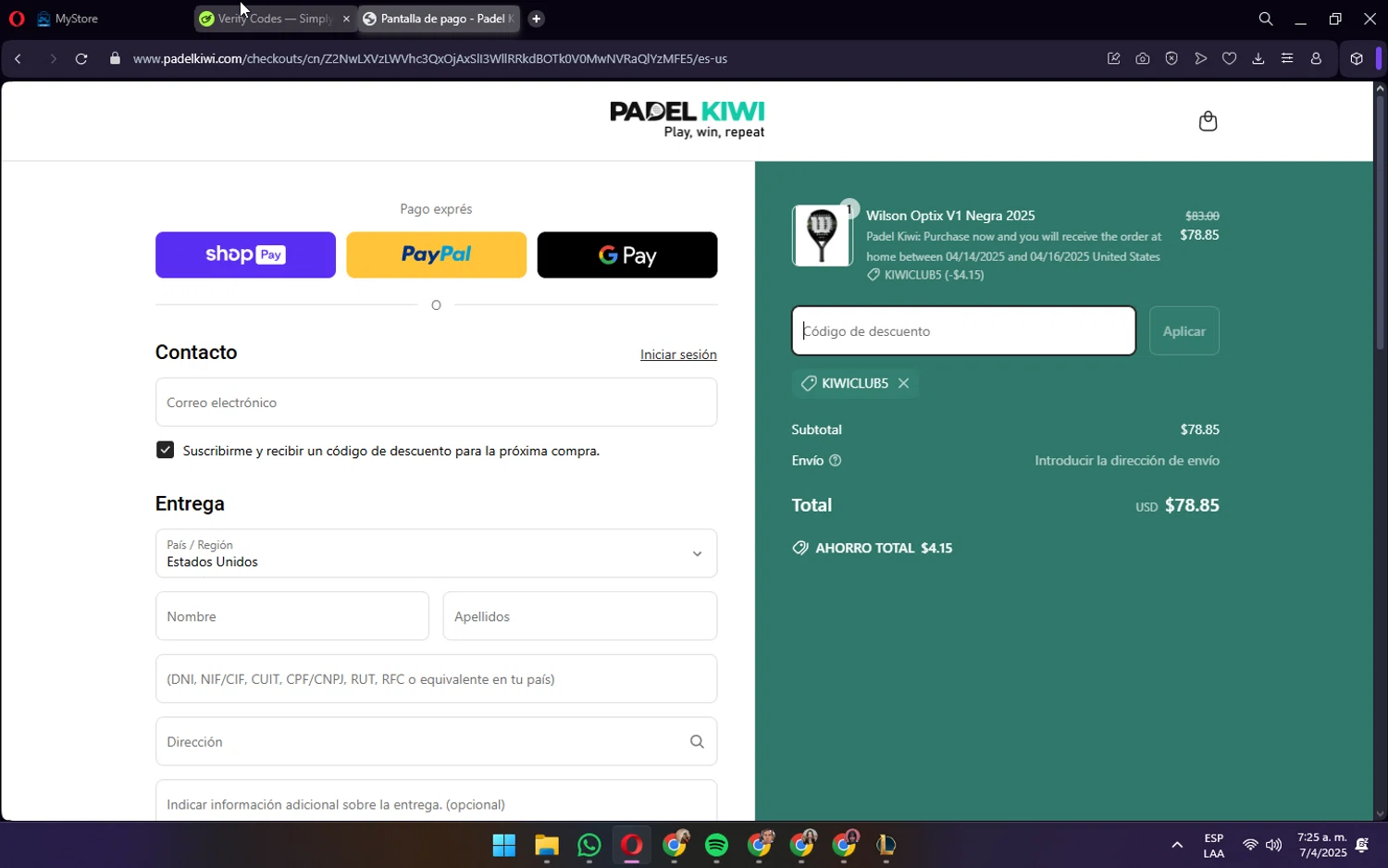The image size is (1388, 868).
Task: Open the Wi-Fi network settings icon
Action: [1250, 845]
